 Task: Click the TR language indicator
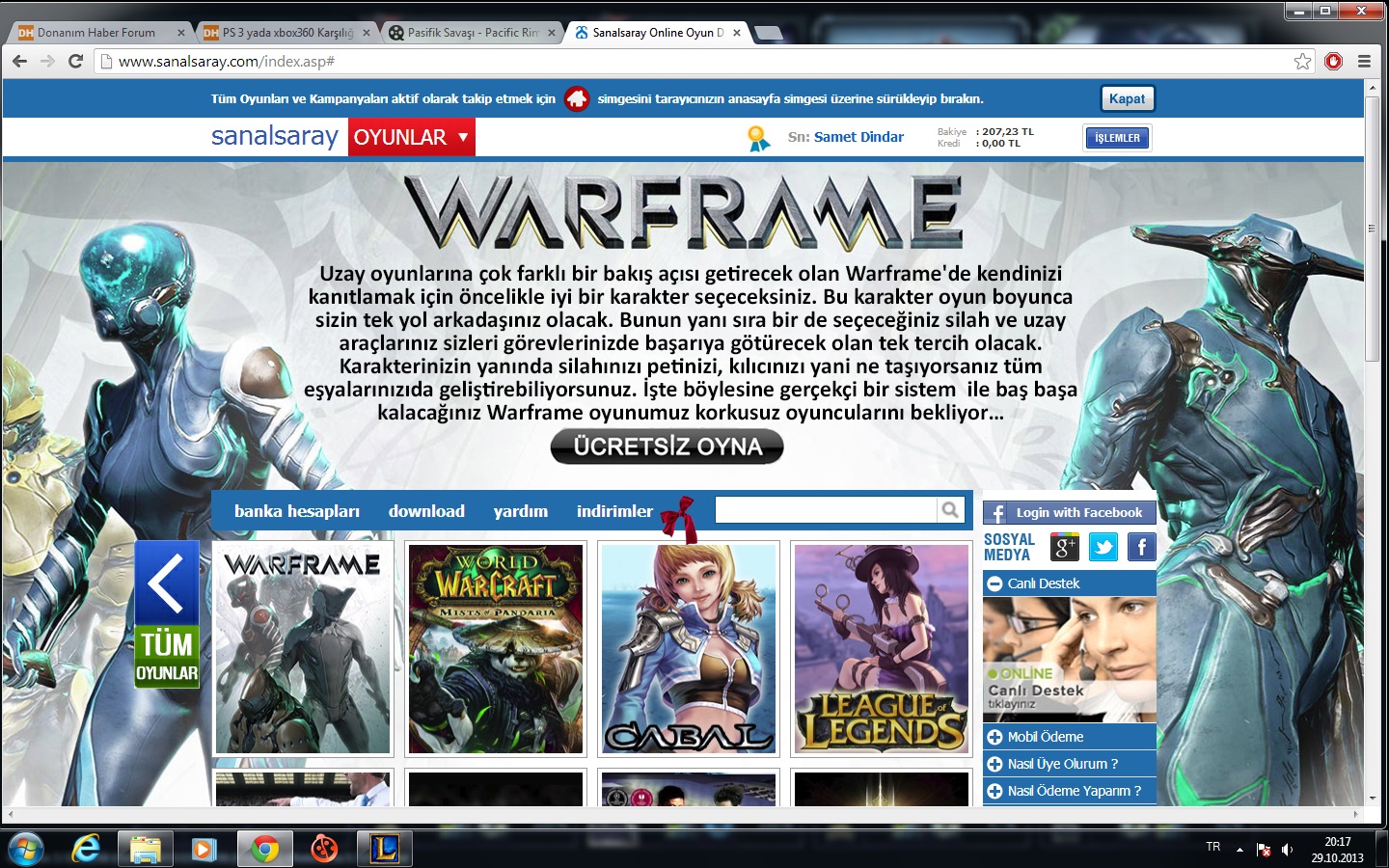pyautogui.click(x=1212, y=847)
